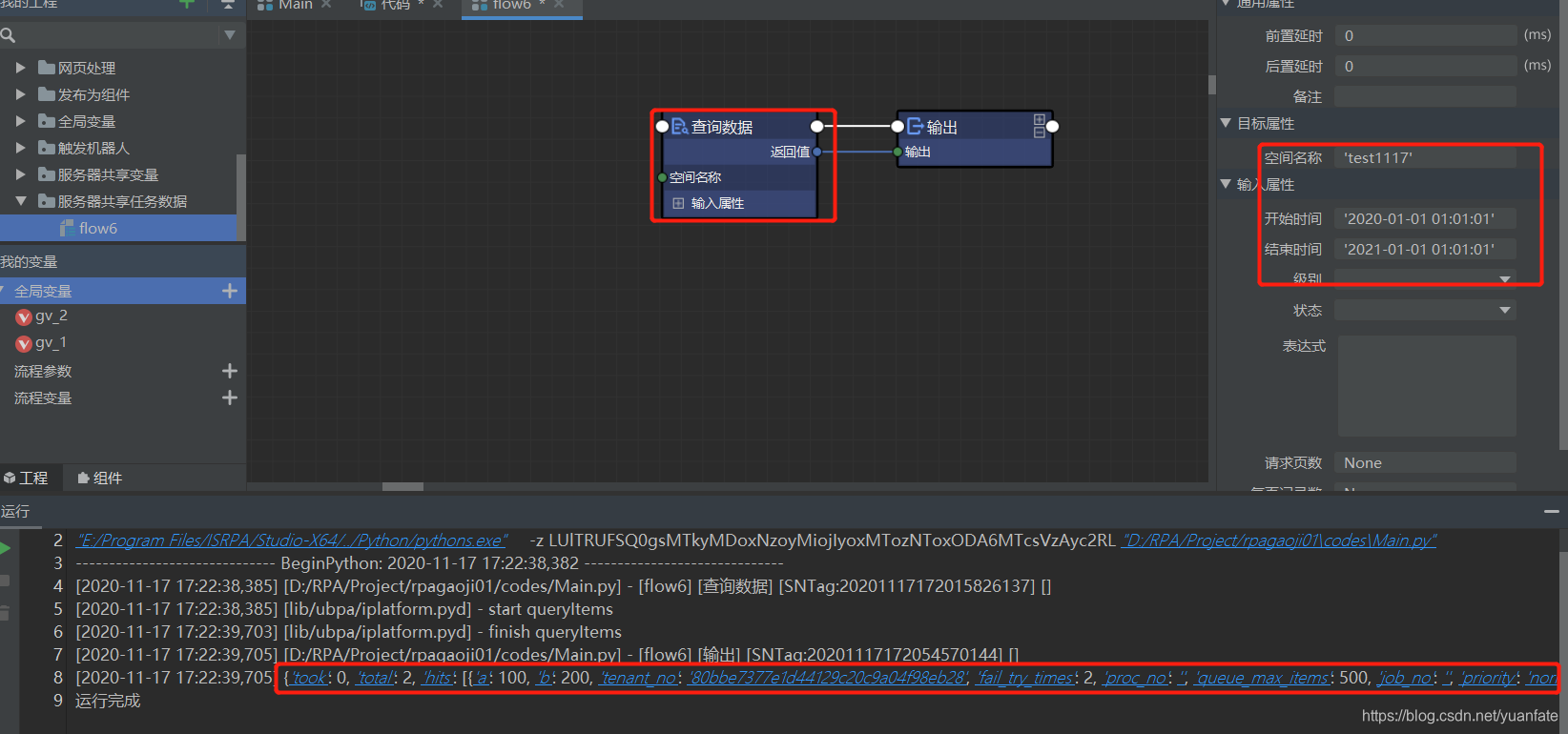1568x734 pixels.
Task: Expand the 服务器共享变量 folder
Action: coord(20,174)
